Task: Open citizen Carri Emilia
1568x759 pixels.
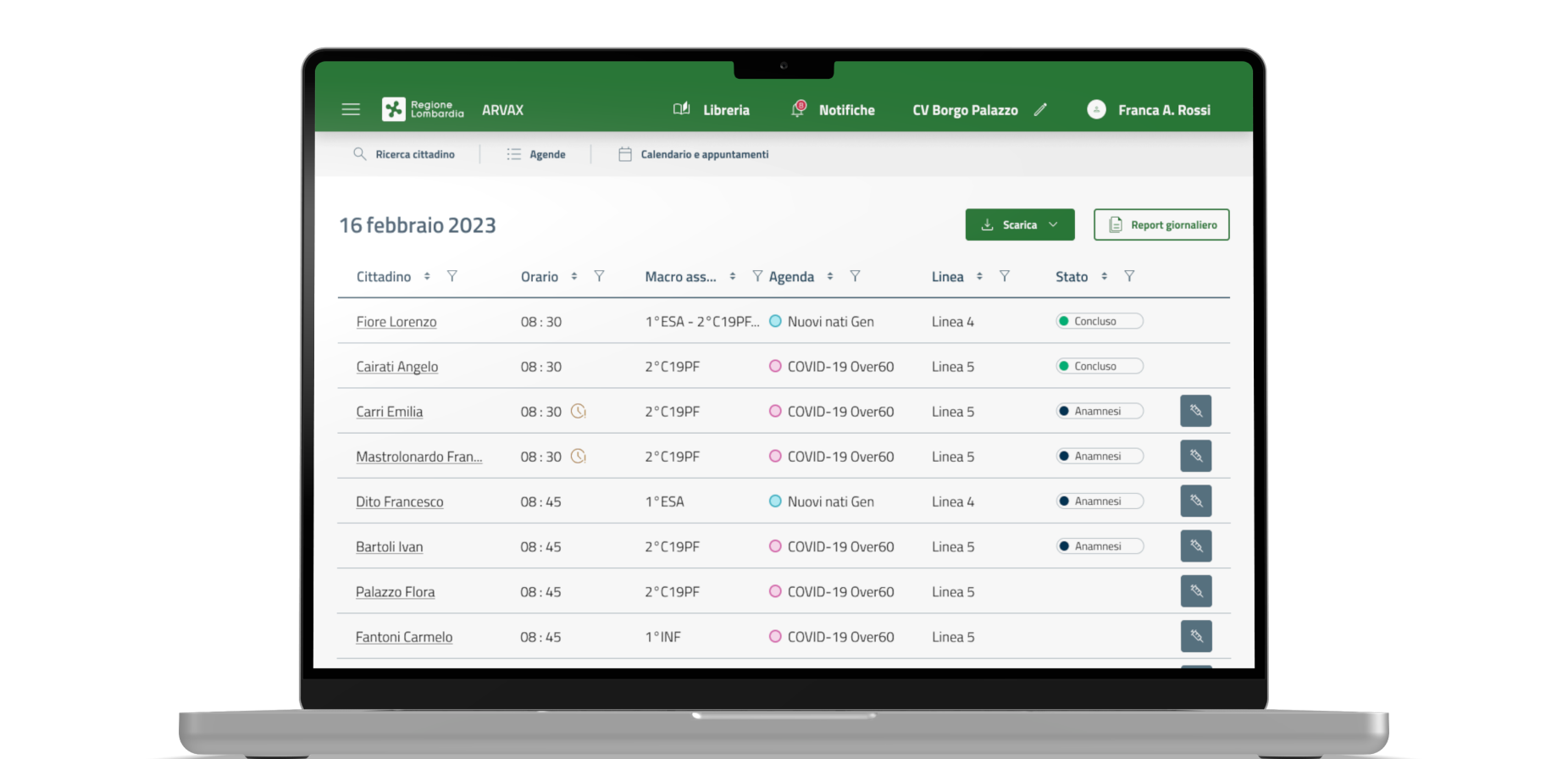Action: coord(390,412)
